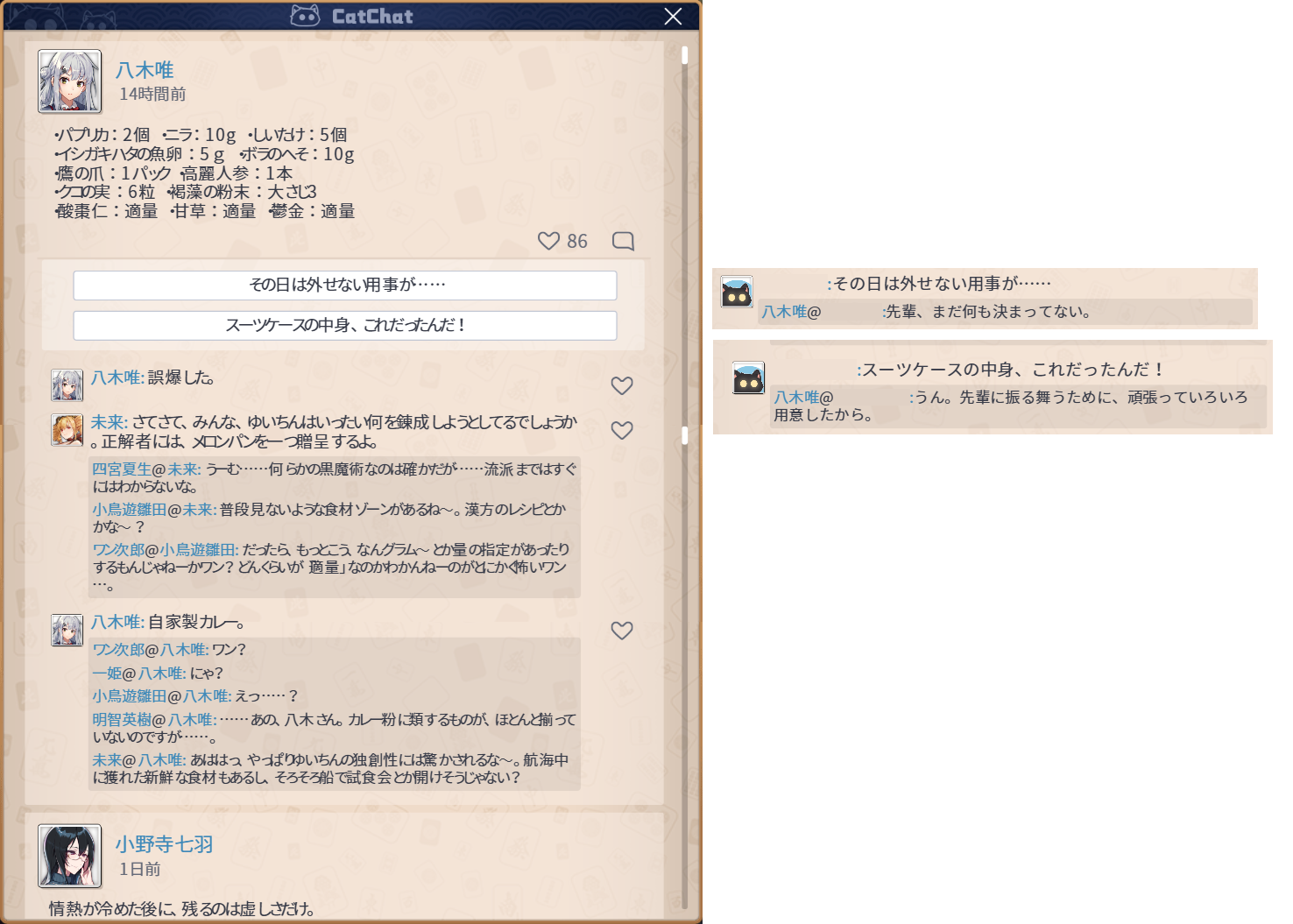Click 八木唯's avatar beside 誤爆した comment
The width and height of the screenshot is (1293, 924).
67,384
